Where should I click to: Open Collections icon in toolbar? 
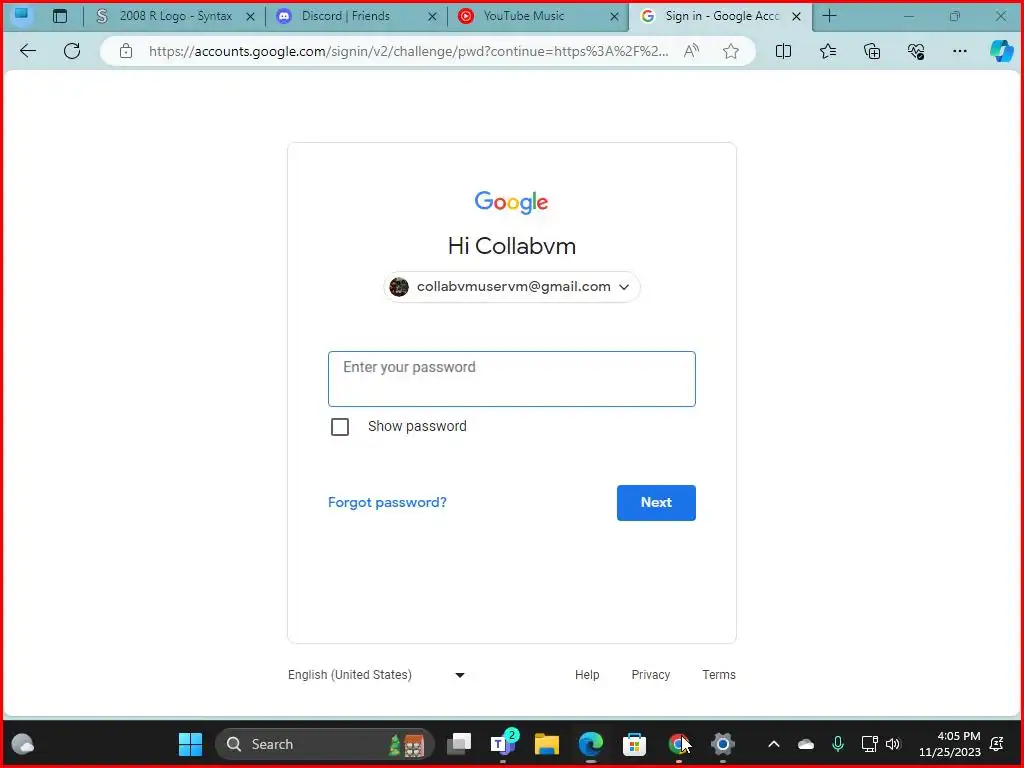click(872, 51)
